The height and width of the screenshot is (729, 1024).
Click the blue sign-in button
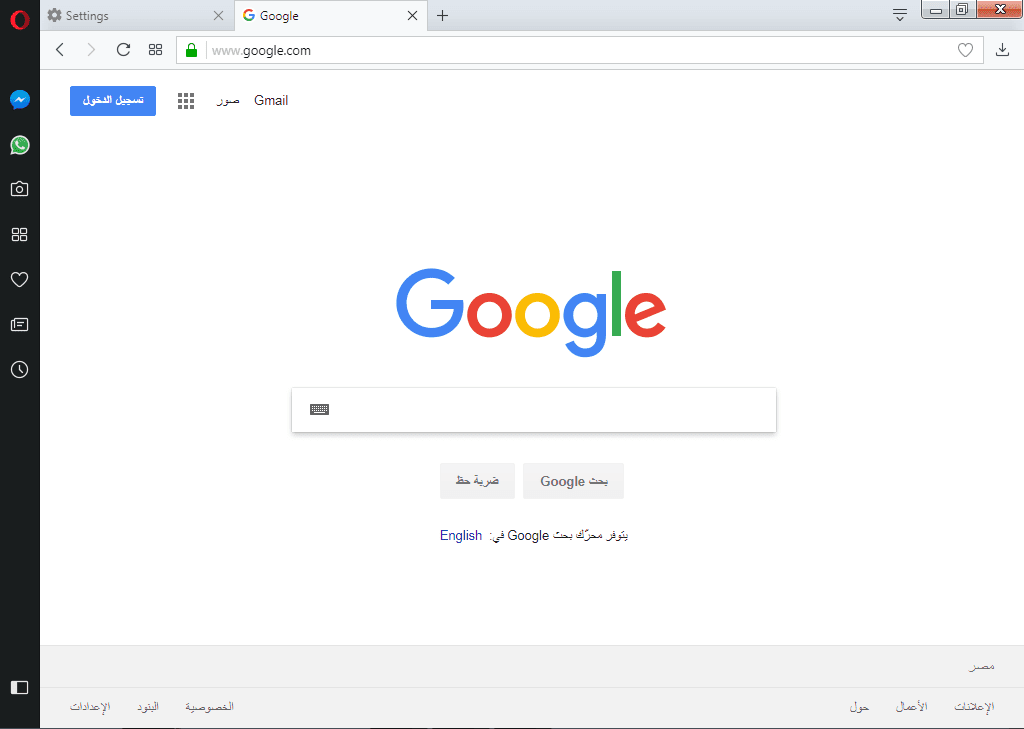click(113, 101)
